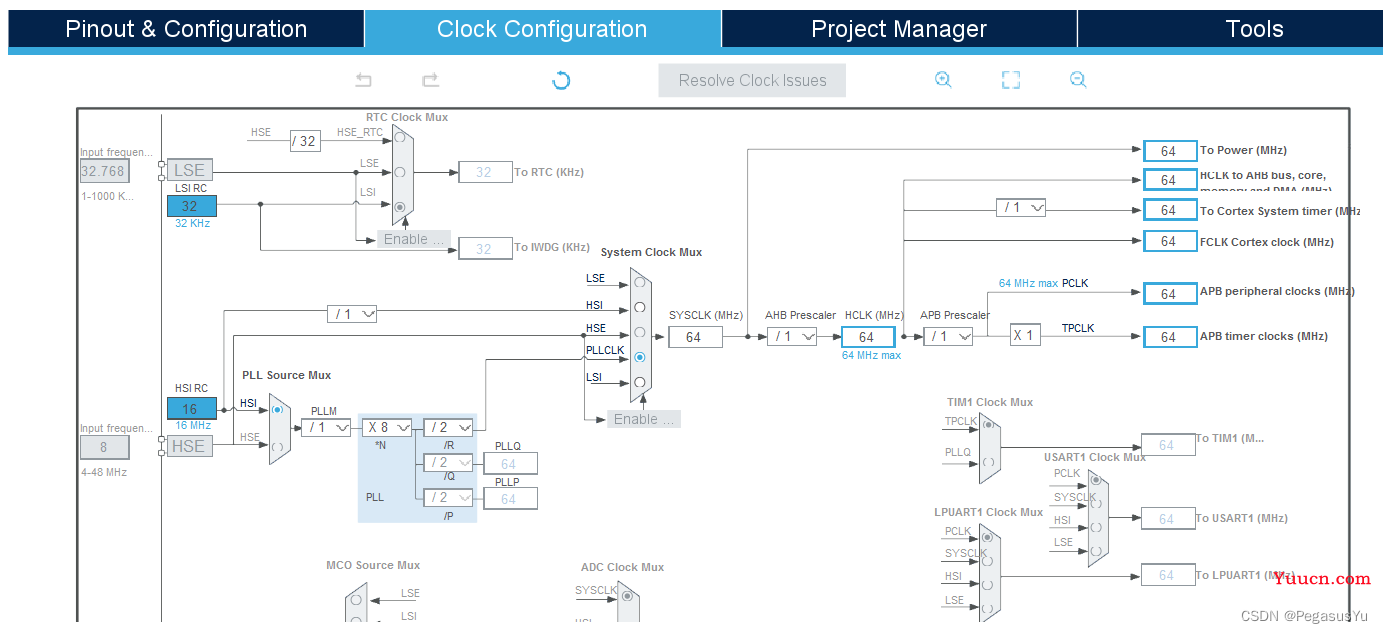Image resolution: width=1383 pixels, height=633 pixels.
Task: Select HSI in LPUART1 Clock Mux
Action: pyautogui.click(x=988, y=584)
